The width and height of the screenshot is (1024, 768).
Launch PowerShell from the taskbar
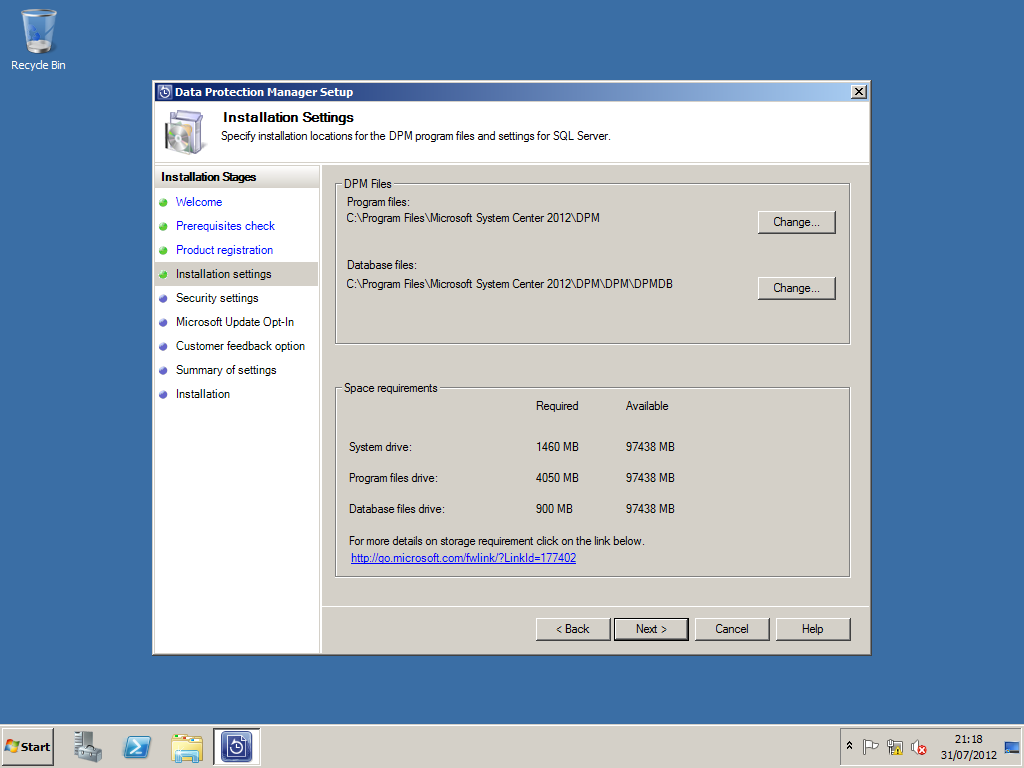click(137, 746)
